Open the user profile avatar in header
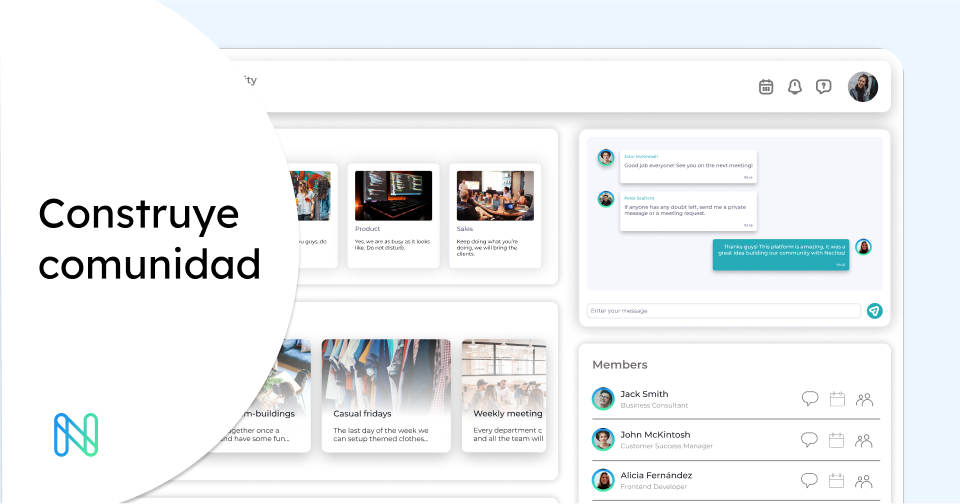960x504 pixels. coord(863,87)
